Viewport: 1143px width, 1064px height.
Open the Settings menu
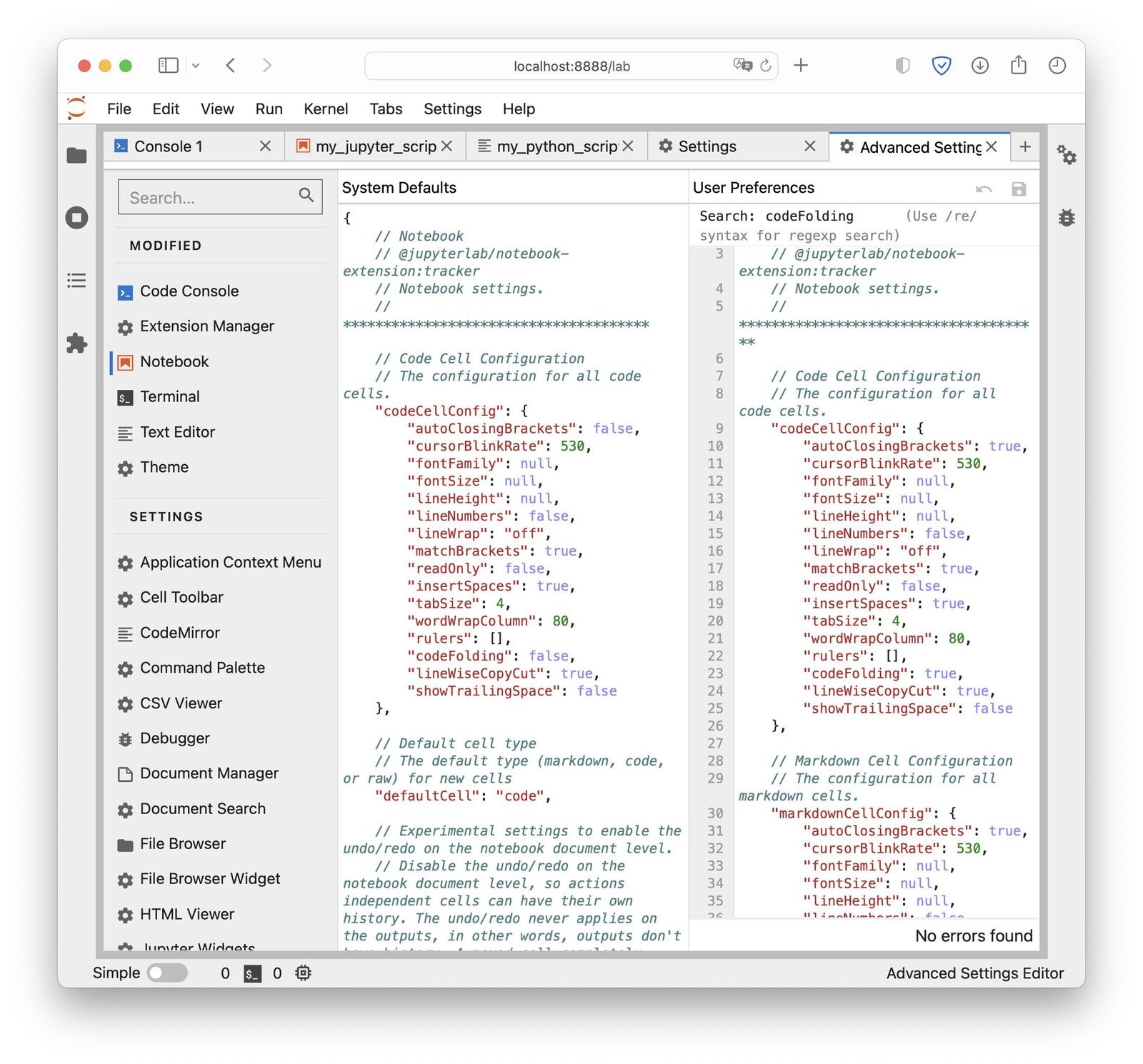(453, 109)
